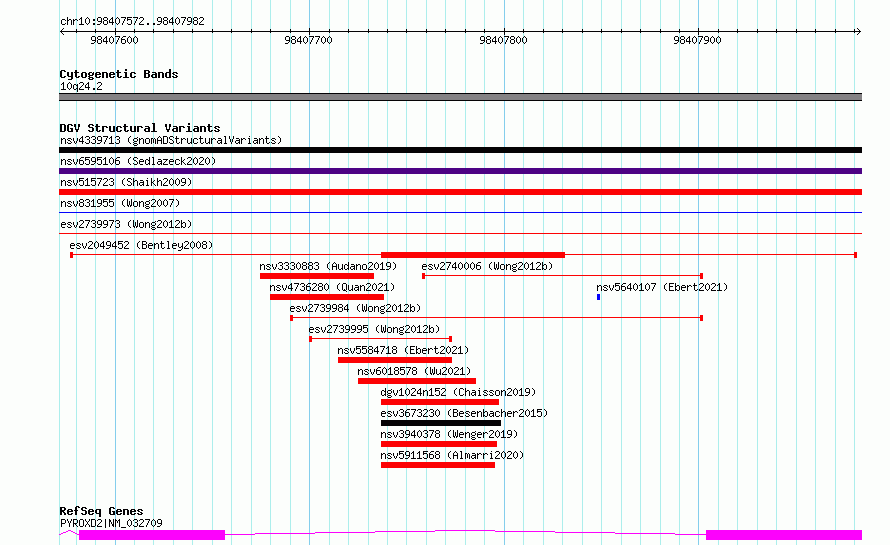Image resolution: width=890 pixels, height=545 pixels.
Task: Click the esv2740006 (Wong2012b) text label
Action: [487, 266]
